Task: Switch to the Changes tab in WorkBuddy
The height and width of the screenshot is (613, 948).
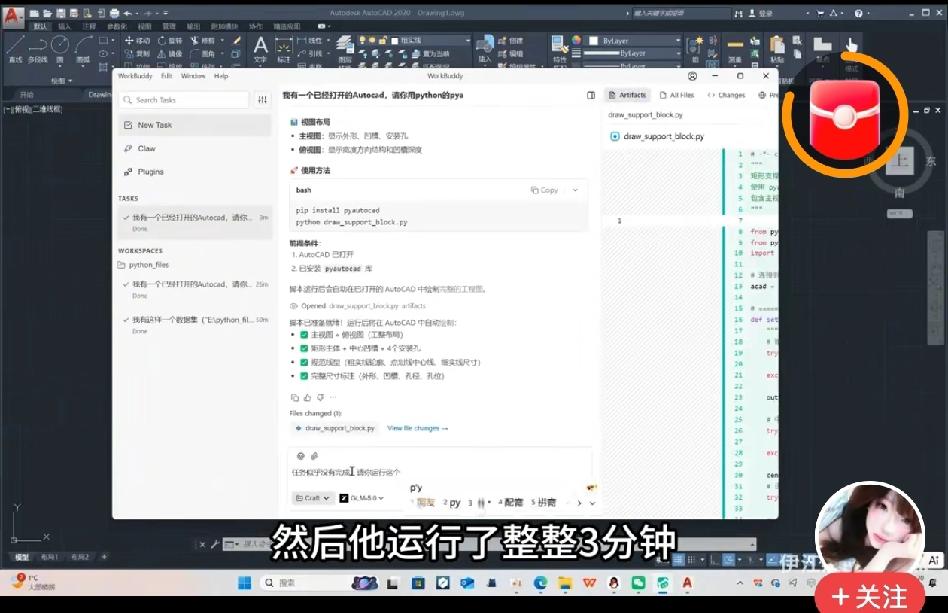Action: click(726, 95)
